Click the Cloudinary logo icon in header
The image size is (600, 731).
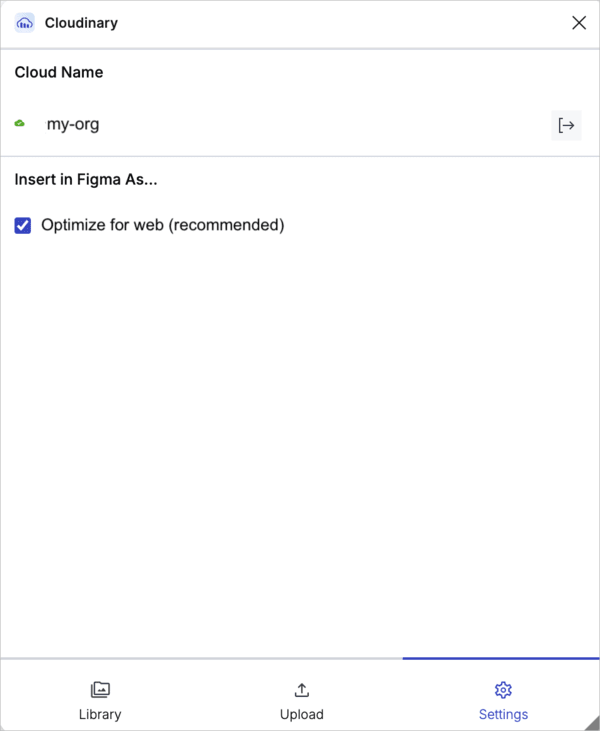point(25,23)
